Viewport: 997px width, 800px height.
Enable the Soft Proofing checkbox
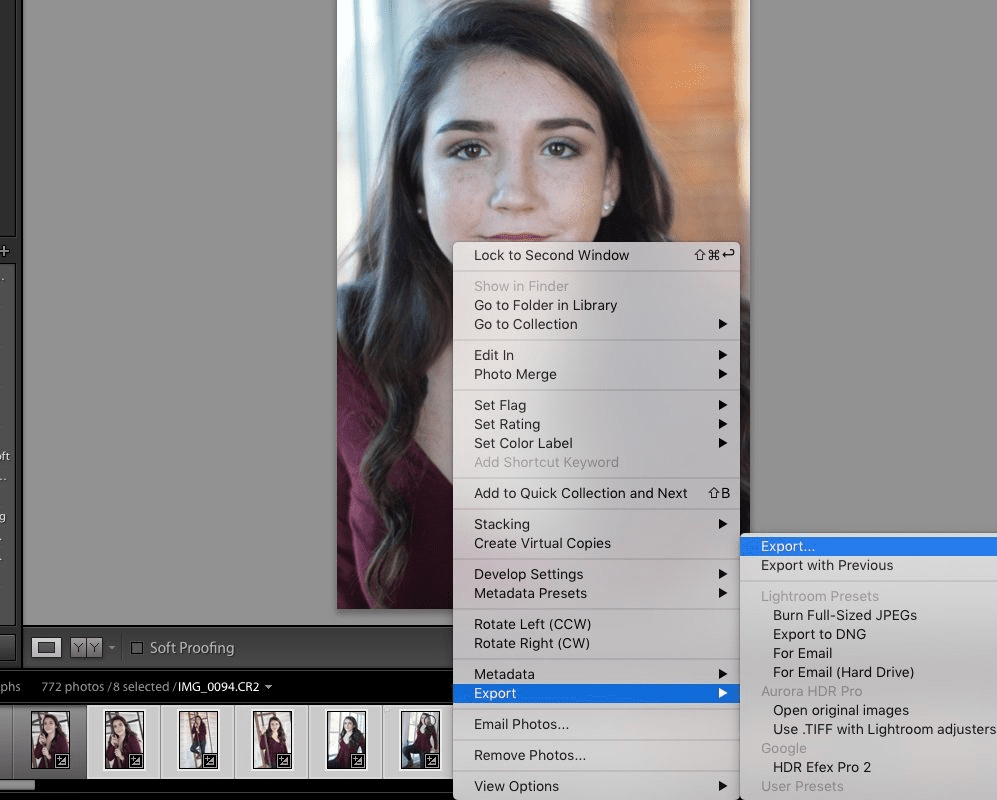(x=137, y=648)
